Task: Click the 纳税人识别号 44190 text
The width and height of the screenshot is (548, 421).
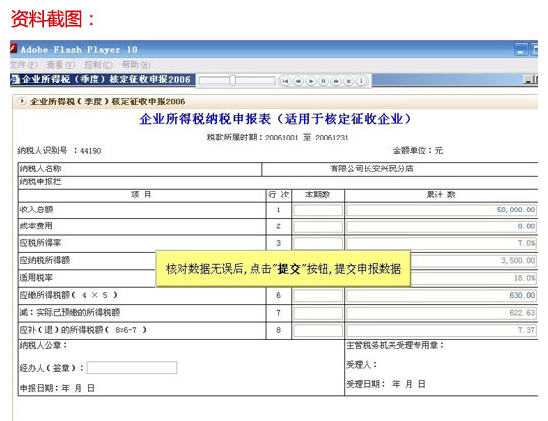Action: [x=59, y=151]
